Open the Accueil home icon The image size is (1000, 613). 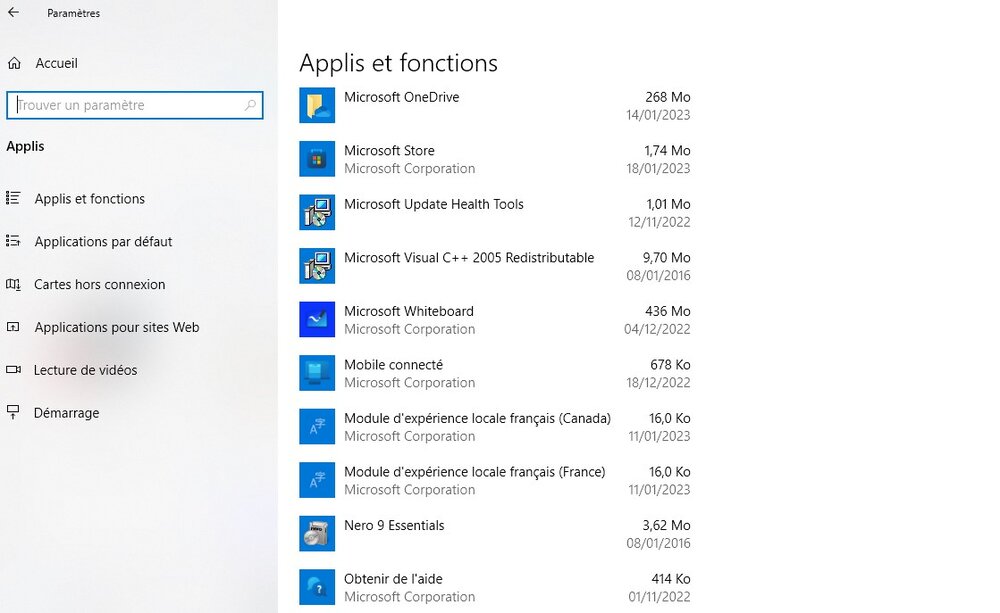14,63
